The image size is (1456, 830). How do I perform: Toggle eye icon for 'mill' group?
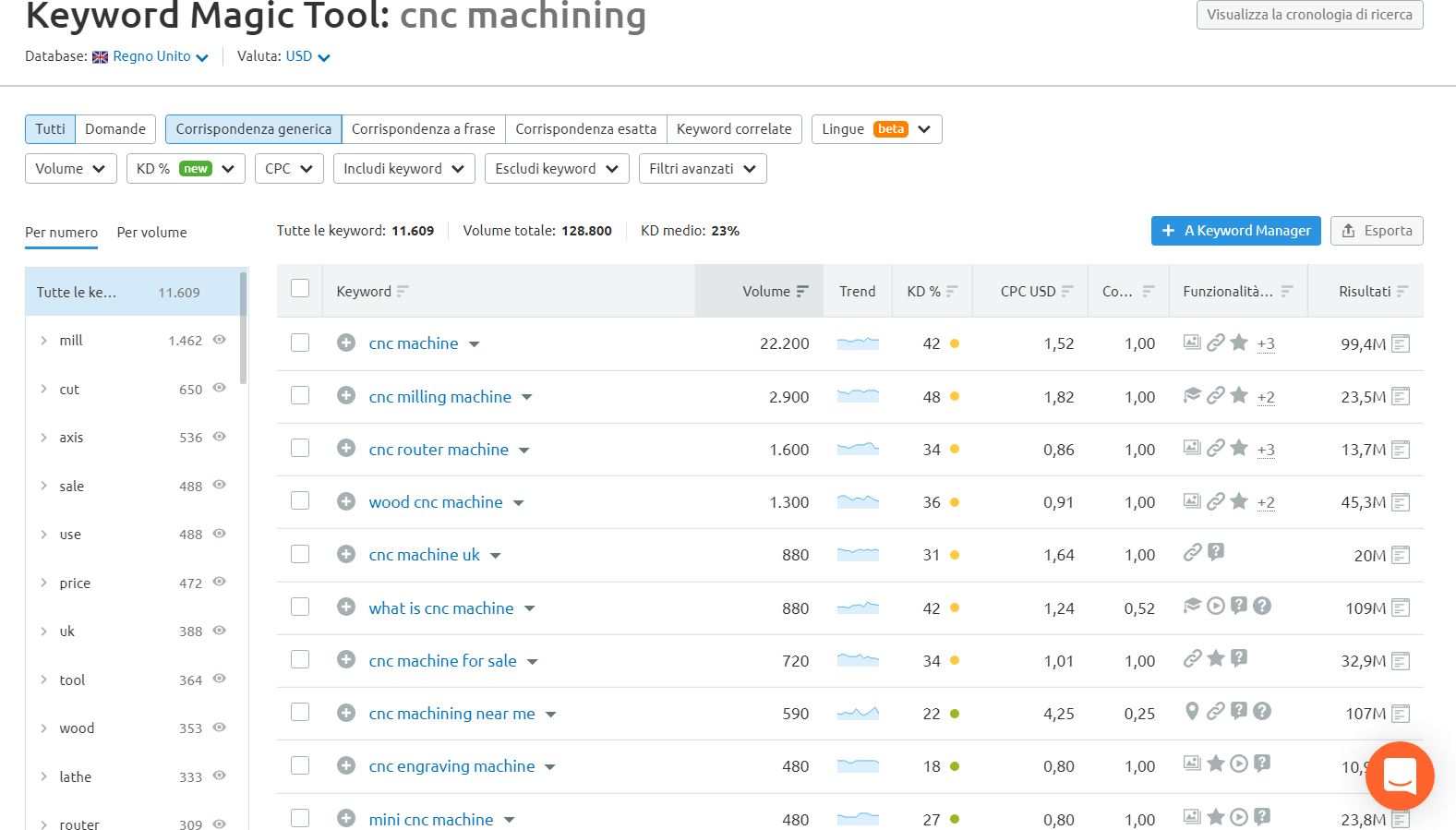tap(220, 340)
